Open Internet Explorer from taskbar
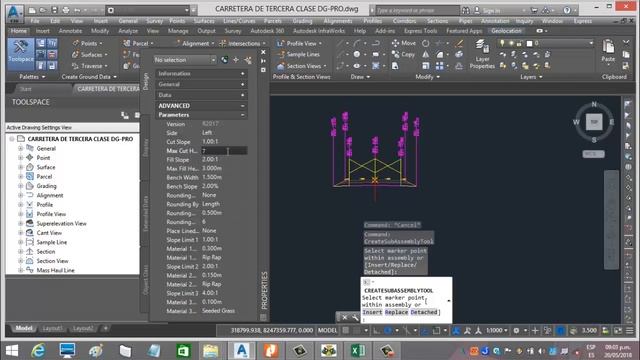Screen dimensions: 640x360 point(38,351)
